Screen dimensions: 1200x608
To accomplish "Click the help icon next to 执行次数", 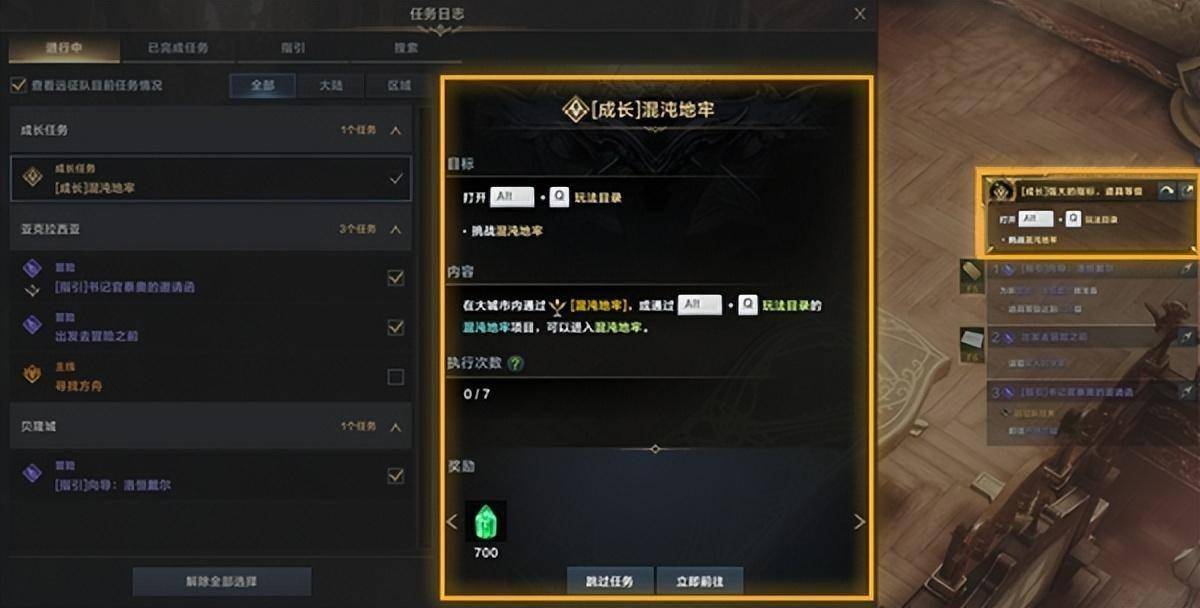I will (x=515, y=365).
